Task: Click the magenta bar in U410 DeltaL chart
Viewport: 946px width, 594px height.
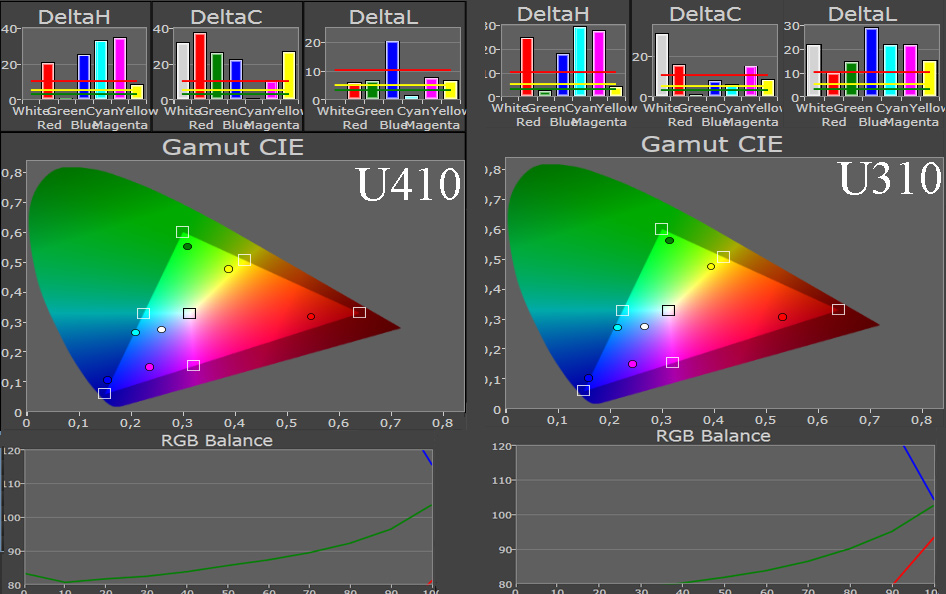Action: (x=431, y=89)
